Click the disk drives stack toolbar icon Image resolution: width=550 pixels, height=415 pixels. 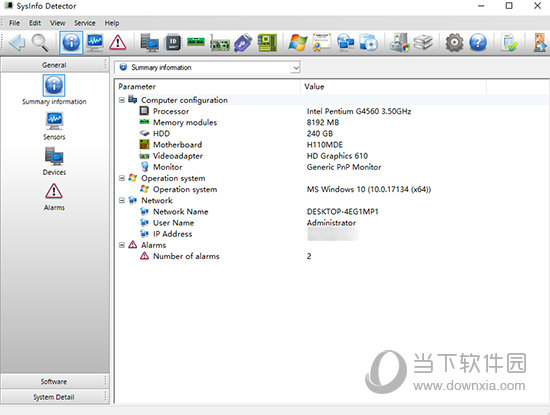pyautogui.click(x=423, y=43)
